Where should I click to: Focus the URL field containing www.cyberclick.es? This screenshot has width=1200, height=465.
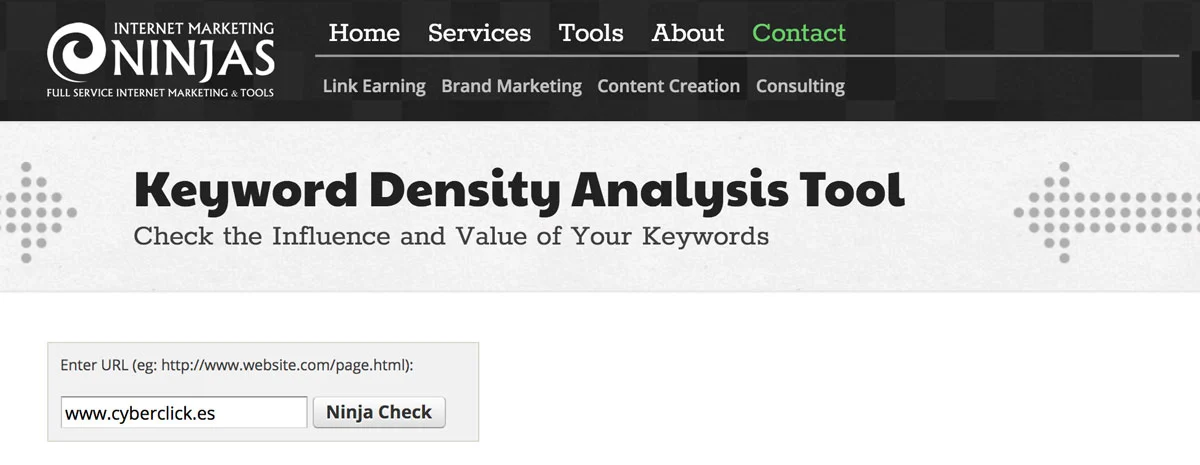[x=184, y=412]
